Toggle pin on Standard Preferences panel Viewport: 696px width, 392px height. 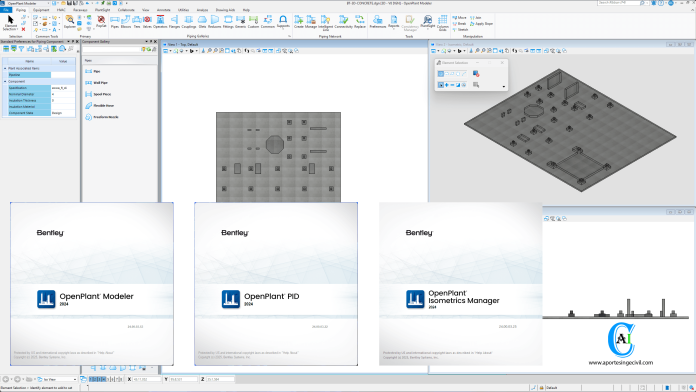click(x=73, y=42)
